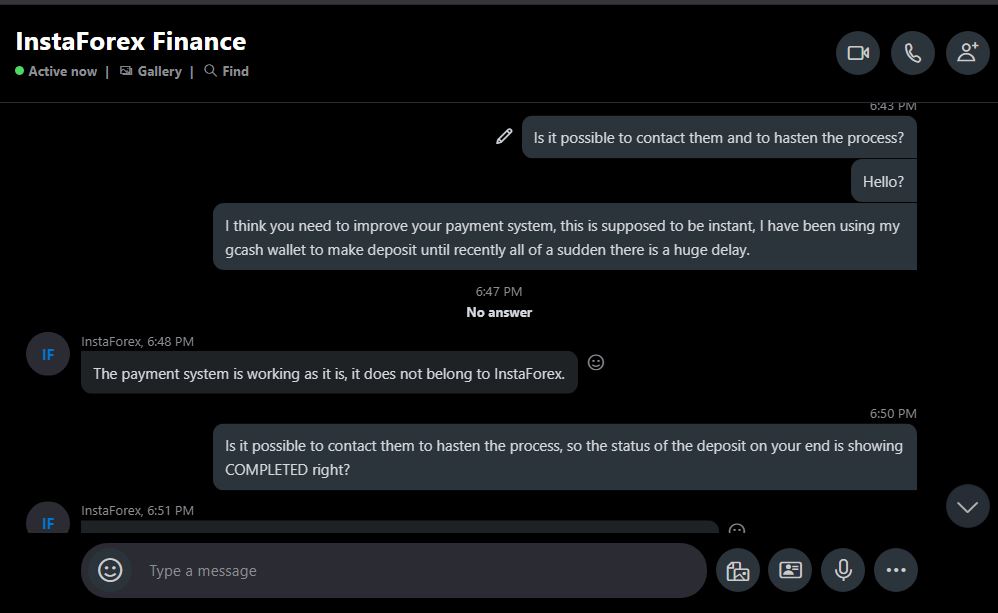Click the green Active now status

(x=57, y=71)
